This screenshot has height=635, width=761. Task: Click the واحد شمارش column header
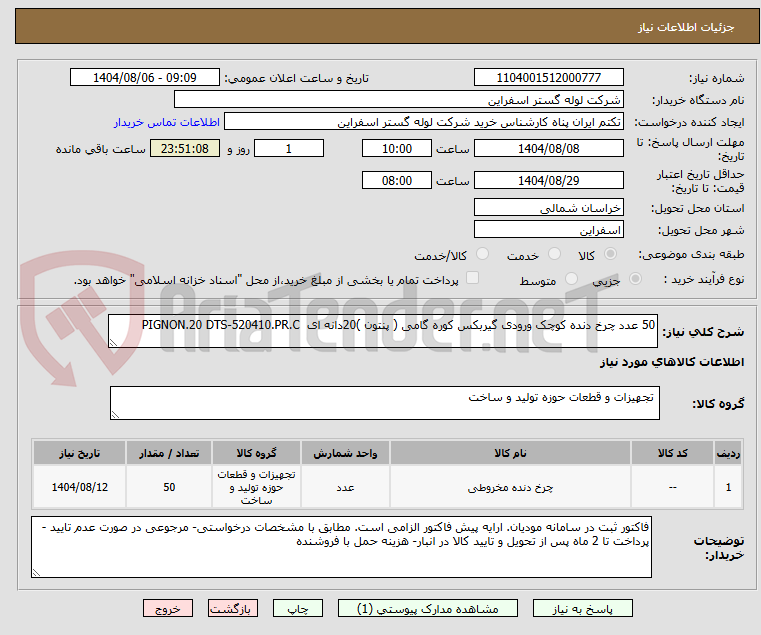(345, 453)
